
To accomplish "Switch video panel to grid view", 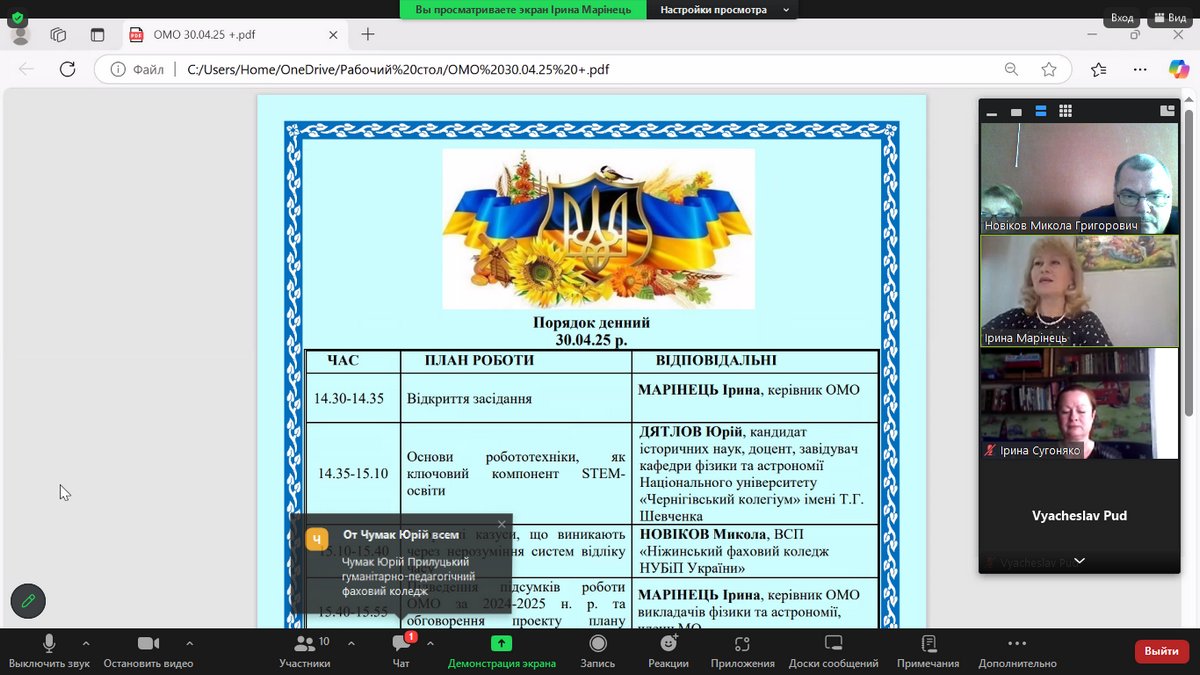I will [x=1066, y=112].
